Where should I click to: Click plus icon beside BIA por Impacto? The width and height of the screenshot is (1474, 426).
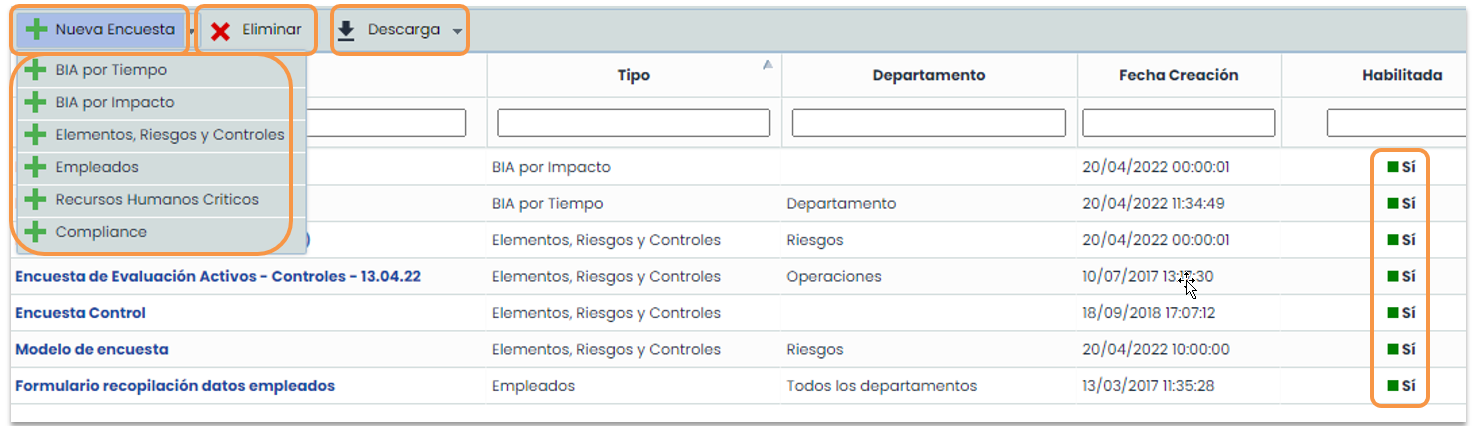click(36, 103)
